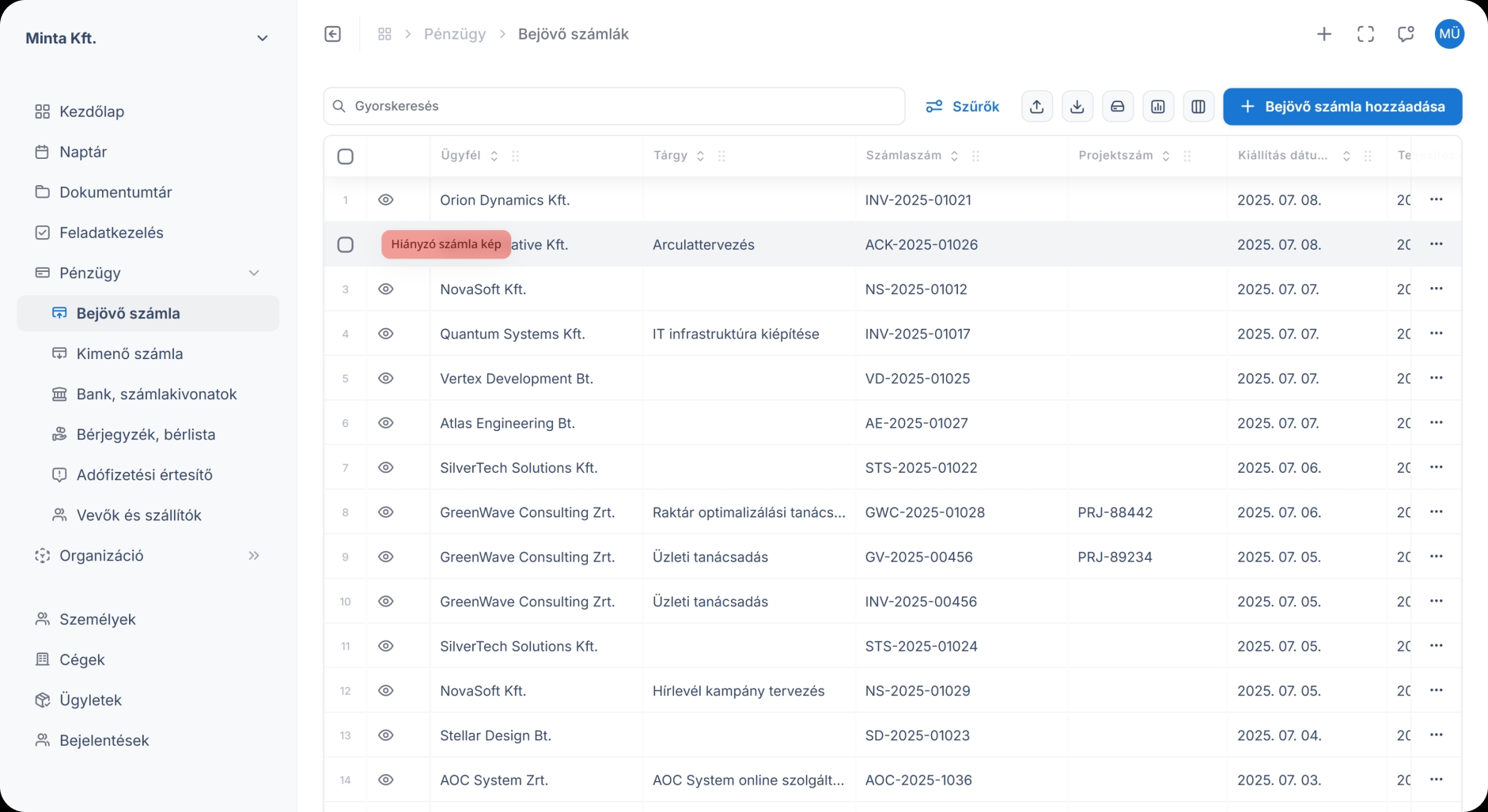Click the Gyorskeresés search field
Image resolution: width=1488 pixels, height=812 pixels.
click(x=614, y=106)
